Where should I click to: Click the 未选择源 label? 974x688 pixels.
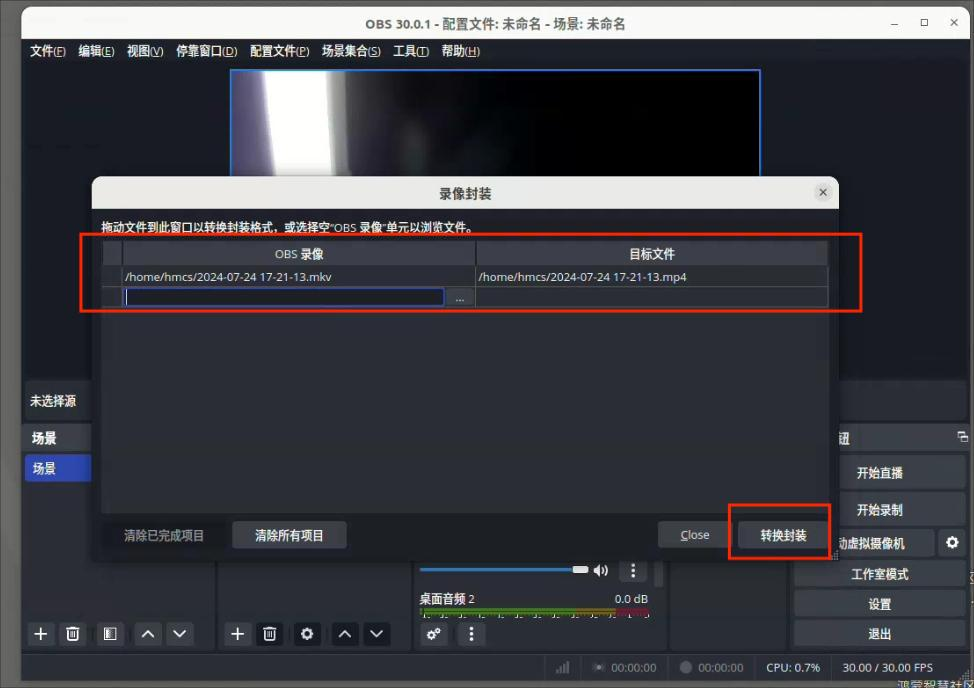[x=53, y=401]
